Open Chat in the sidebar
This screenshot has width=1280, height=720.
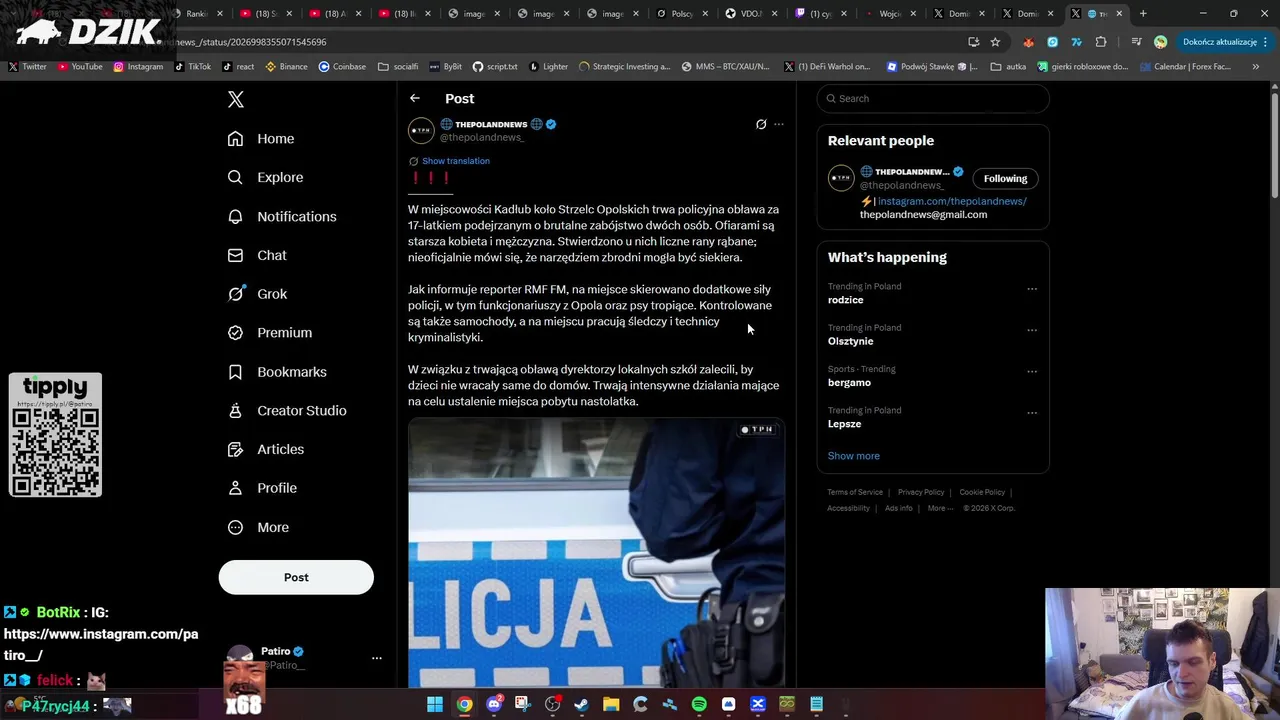coord(257,255)
